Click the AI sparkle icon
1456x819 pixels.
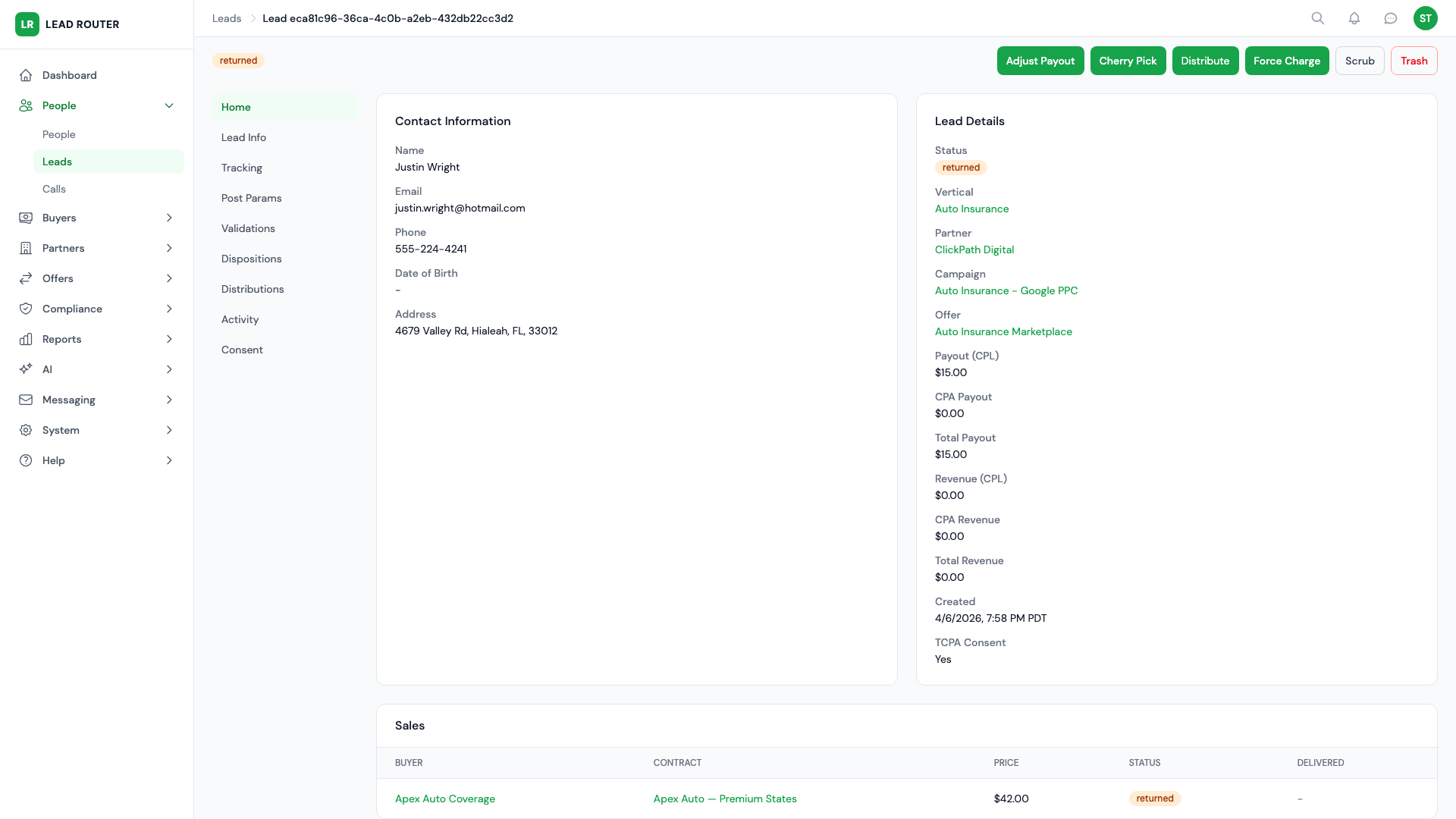[26, 369]
